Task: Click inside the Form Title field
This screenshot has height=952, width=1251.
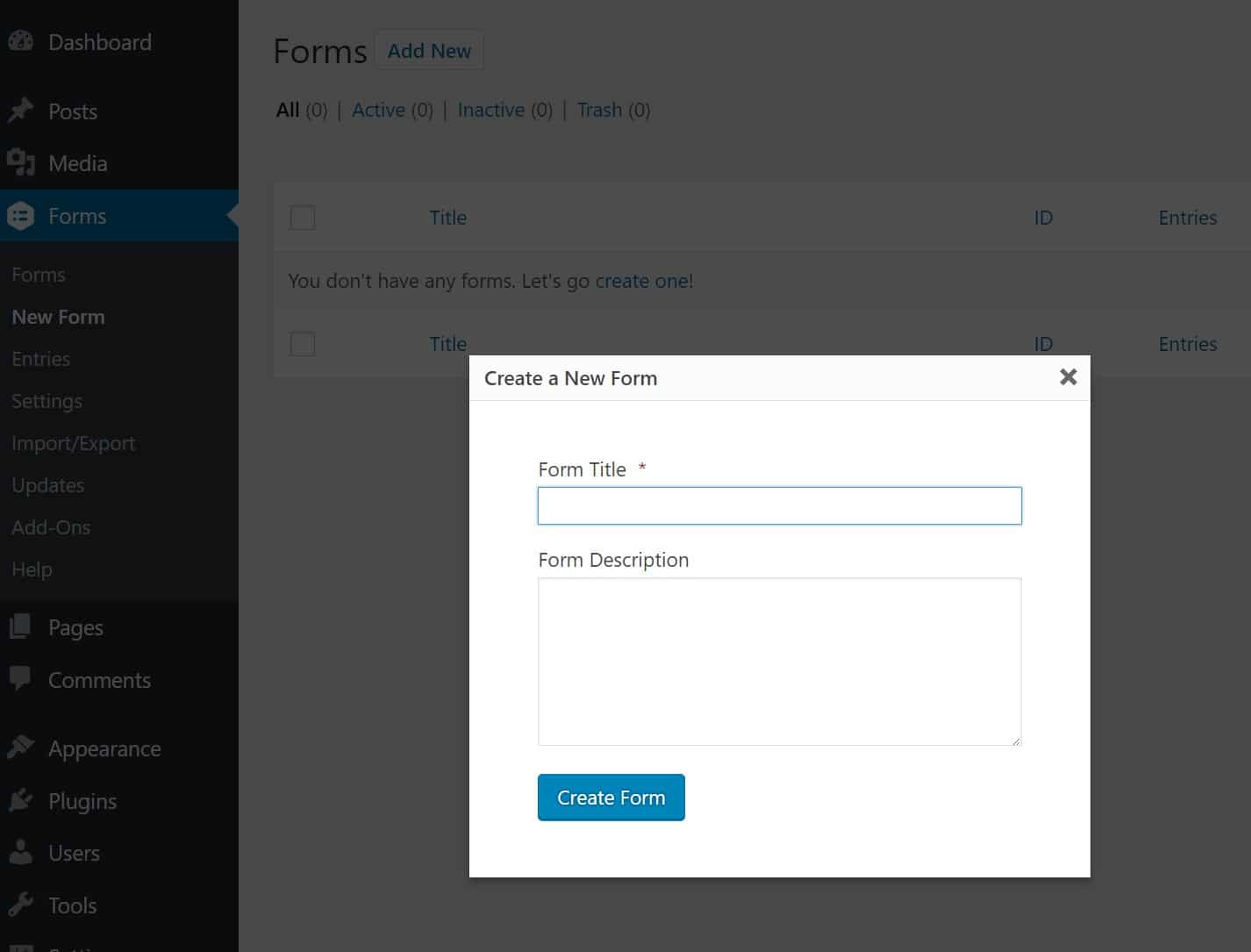Action: tap(779, 505)
